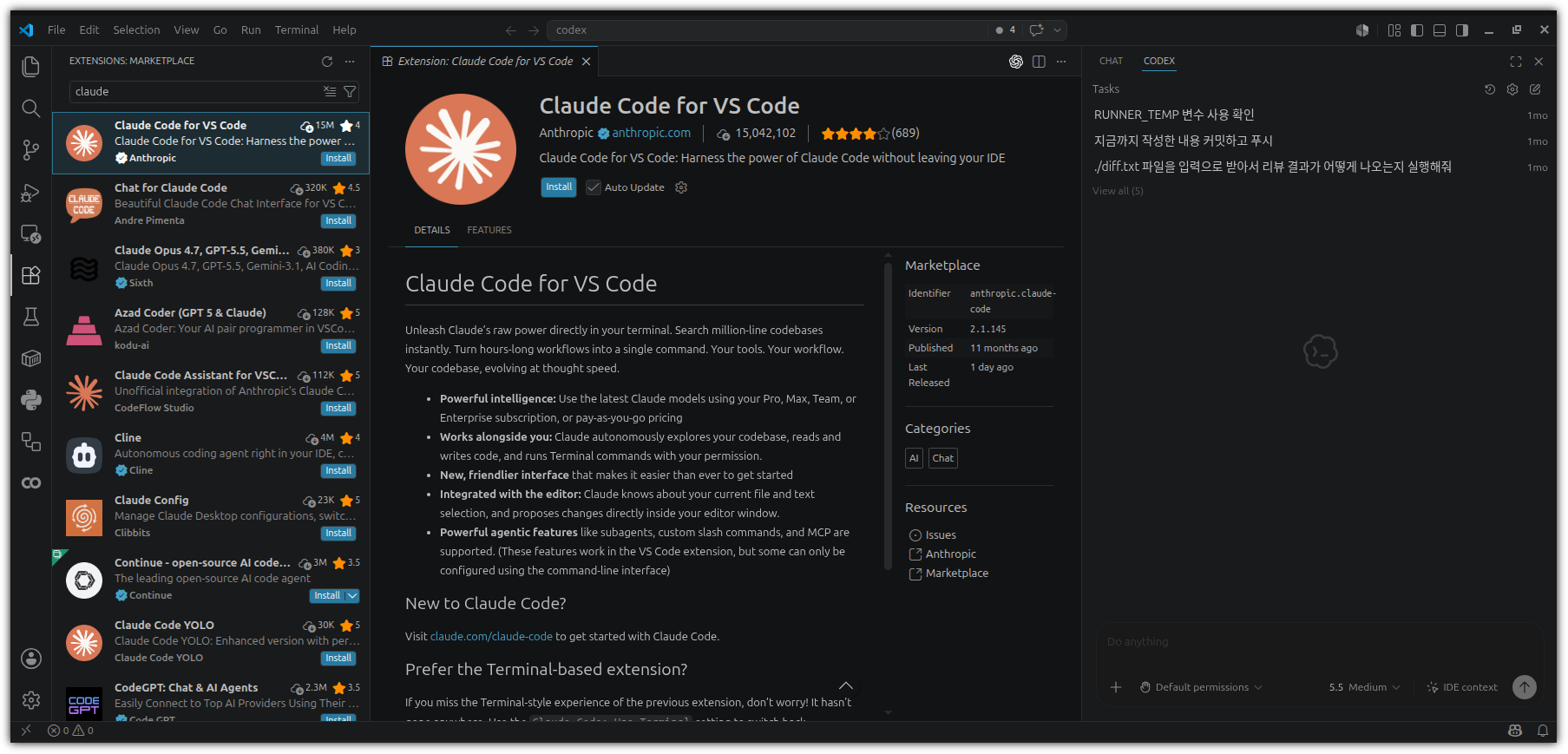Open the extensions filter funnel

350,91
